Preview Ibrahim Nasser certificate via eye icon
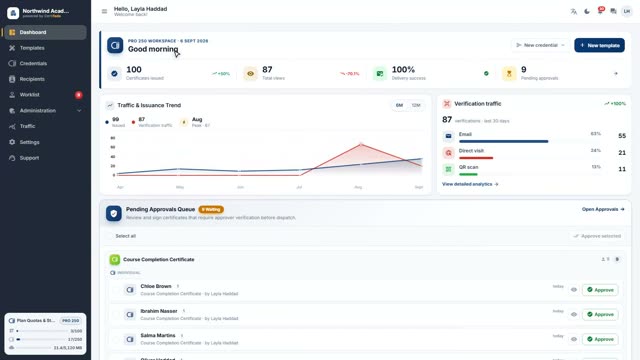 click(573, 314)
